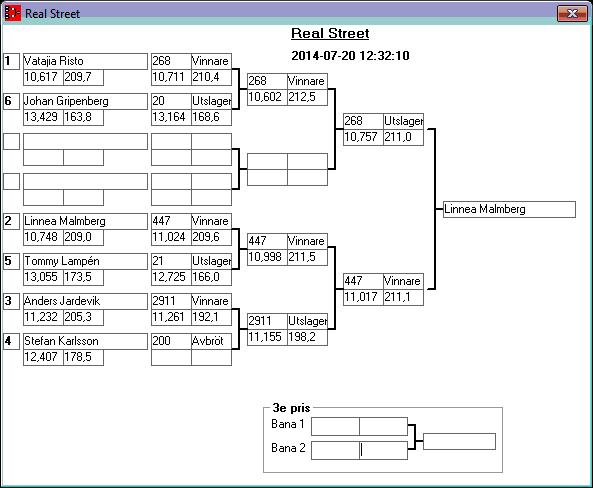Screen dimensions: 593x488
Task: Select the Linnea Malmberg seed 2 name field
Action: 85,221
